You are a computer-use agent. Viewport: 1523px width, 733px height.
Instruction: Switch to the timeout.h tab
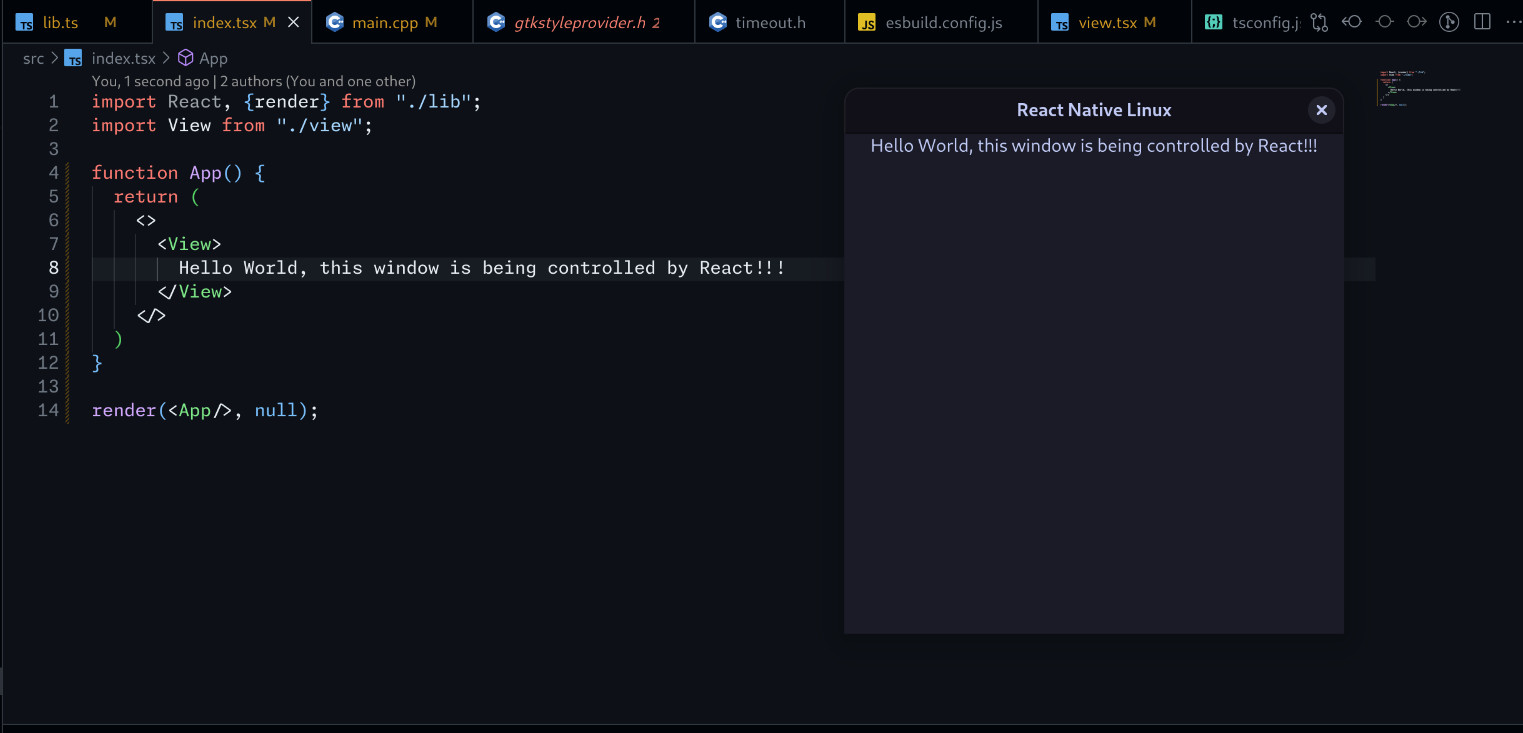(x=769, y=22)
